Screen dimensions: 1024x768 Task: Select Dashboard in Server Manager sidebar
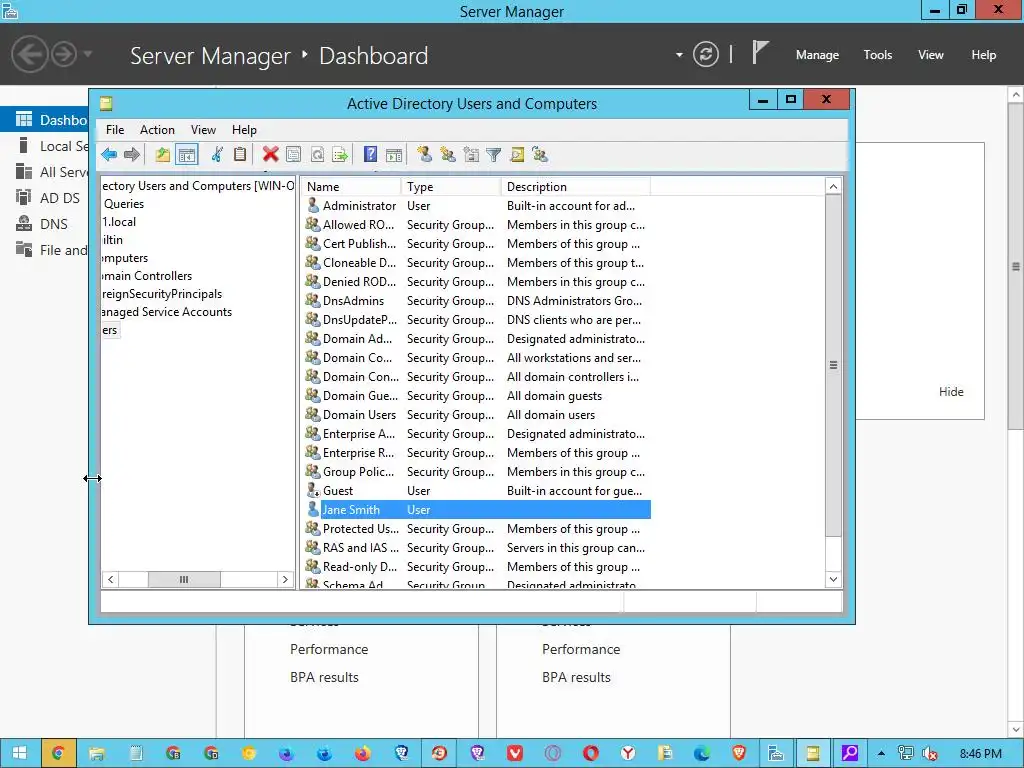[x=44, y=120]
